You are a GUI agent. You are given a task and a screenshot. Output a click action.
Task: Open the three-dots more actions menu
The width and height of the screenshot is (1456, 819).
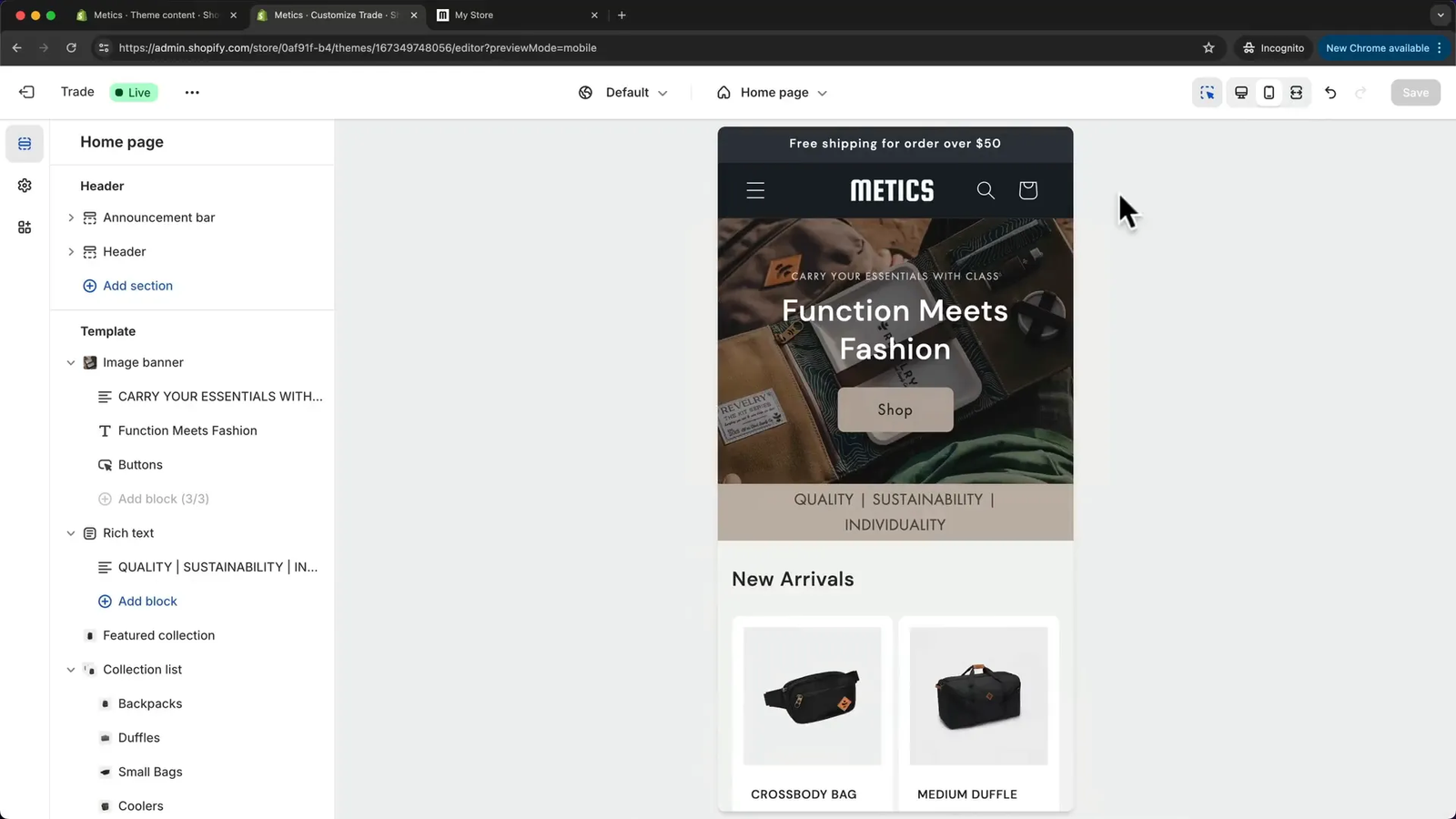point(192,92)
